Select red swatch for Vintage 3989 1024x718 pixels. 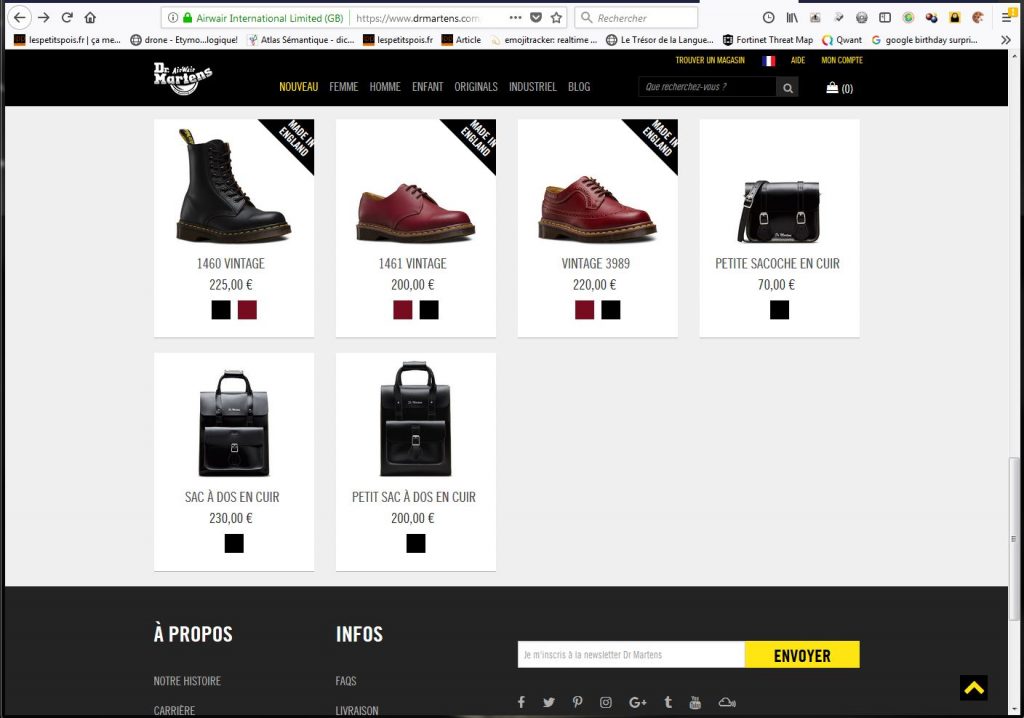pos(584,310)
